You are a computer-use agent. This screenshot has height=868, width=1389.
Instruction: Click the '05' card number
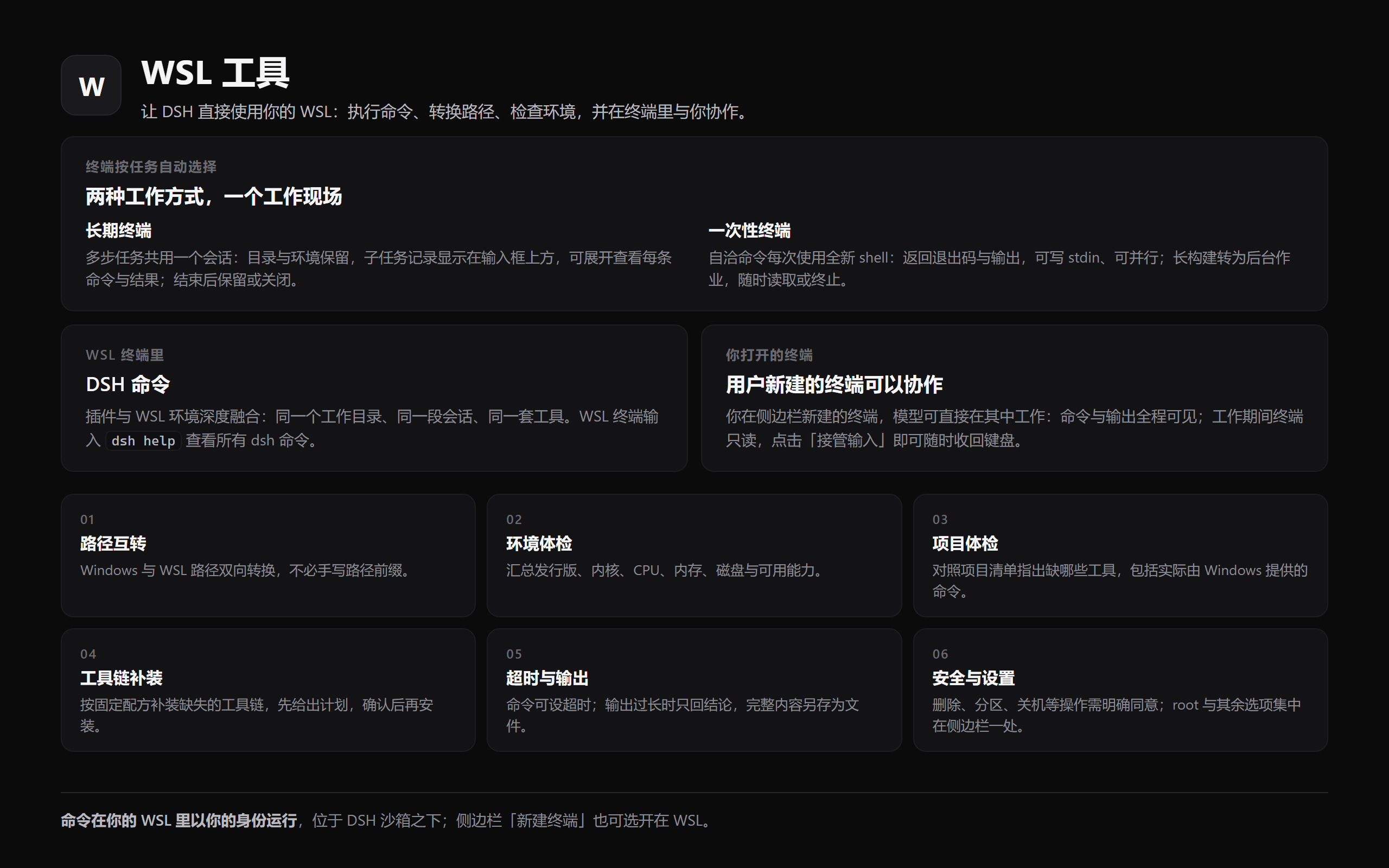pyautogui.click(x=514, y=654)
